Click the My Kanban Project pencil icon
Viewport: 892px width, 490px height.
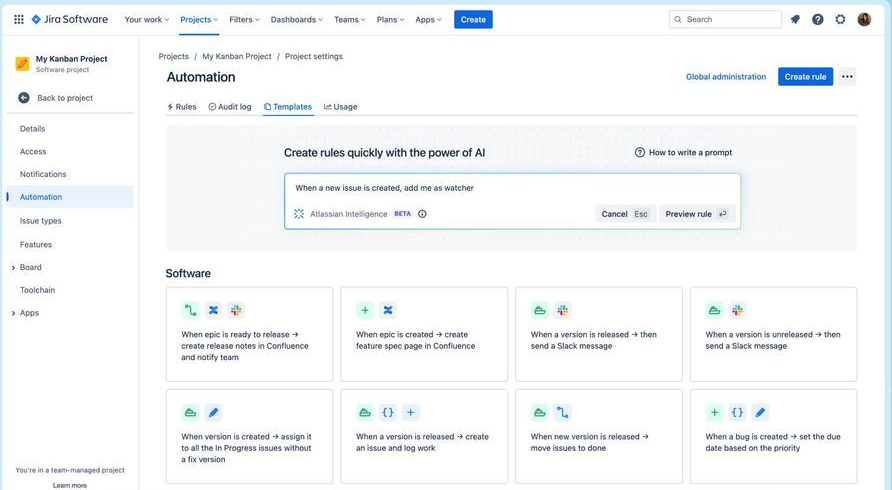pos(22,64)
